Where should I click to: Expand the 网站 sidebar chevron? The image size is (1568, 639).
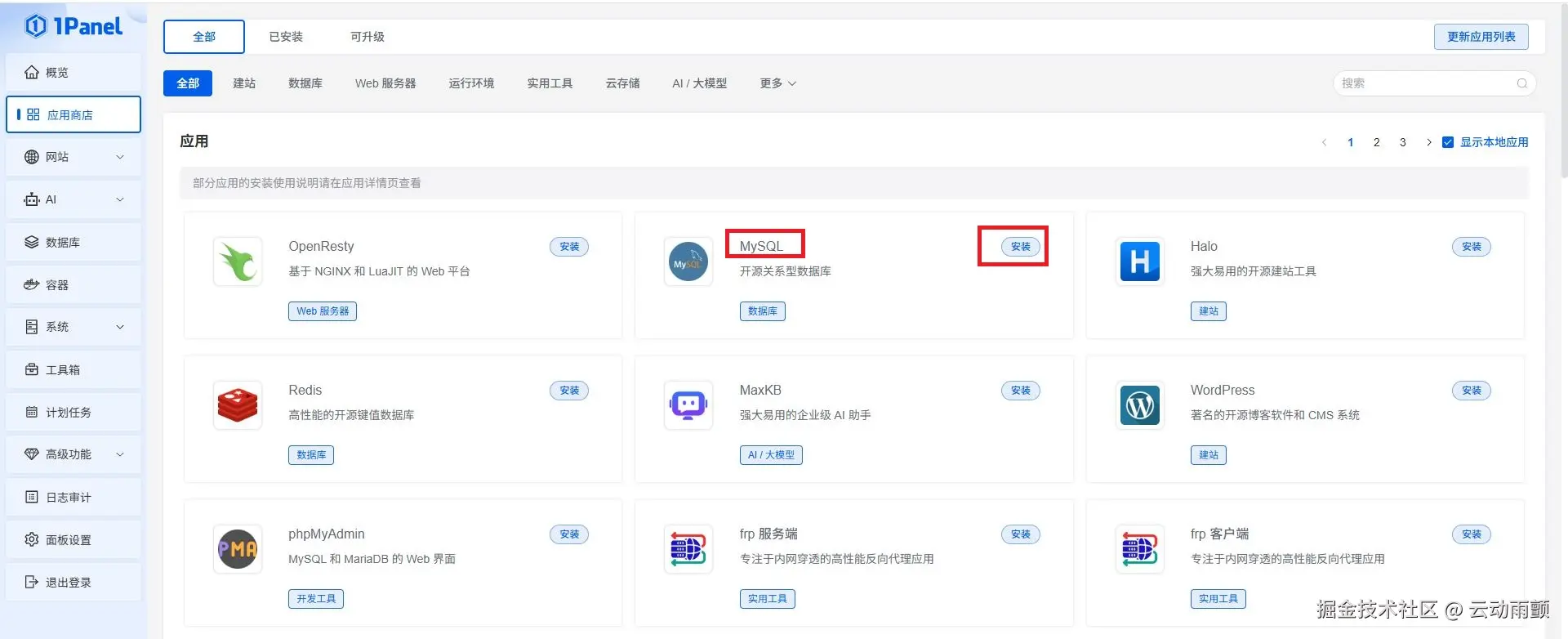pos(120,157)
